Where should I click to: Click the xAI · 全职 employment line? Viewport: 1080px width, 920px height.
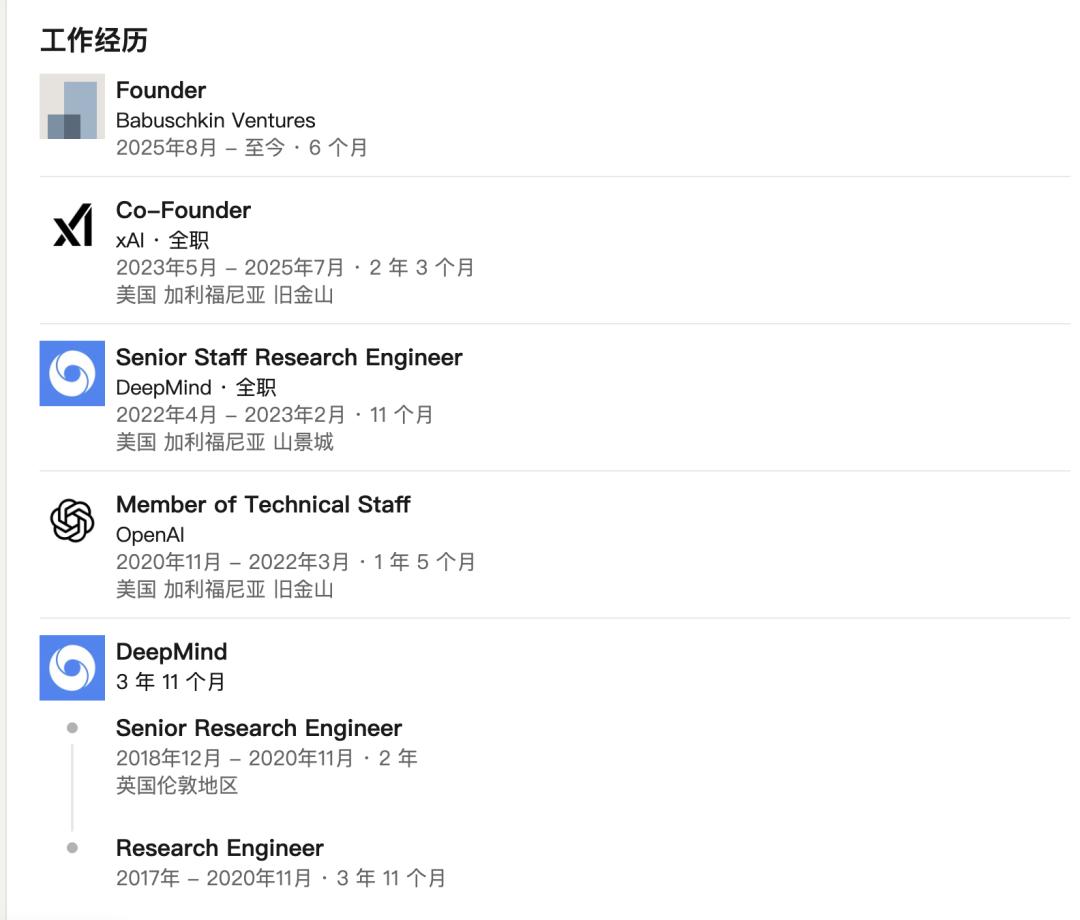click(x=162, y=240)
